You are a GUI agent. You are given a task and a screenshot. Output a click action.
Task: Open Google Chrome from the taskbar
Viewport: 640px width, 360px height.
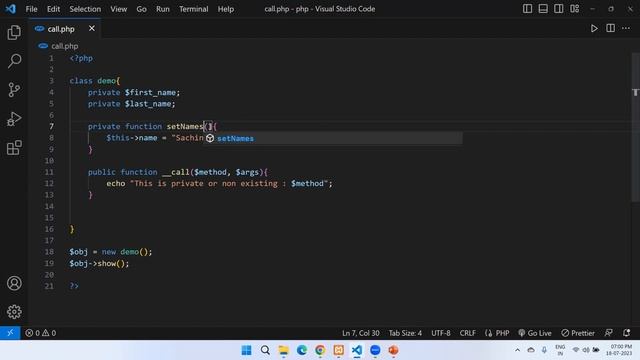pos(320,350)
